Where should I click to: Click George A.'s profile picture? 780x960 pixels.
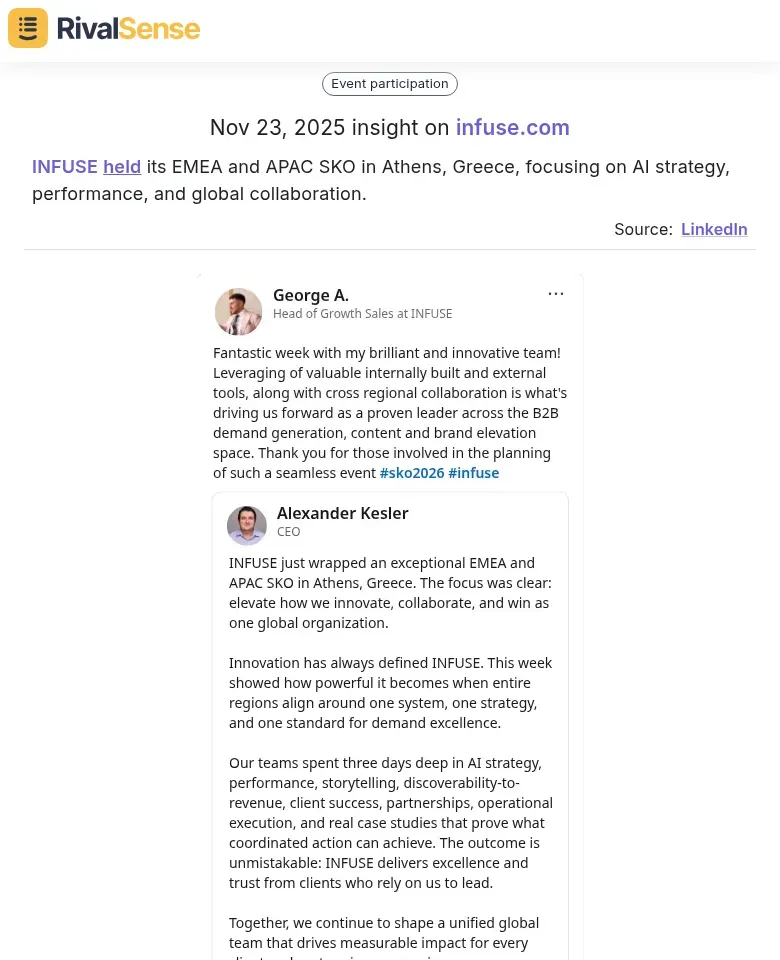coord(238,311)
